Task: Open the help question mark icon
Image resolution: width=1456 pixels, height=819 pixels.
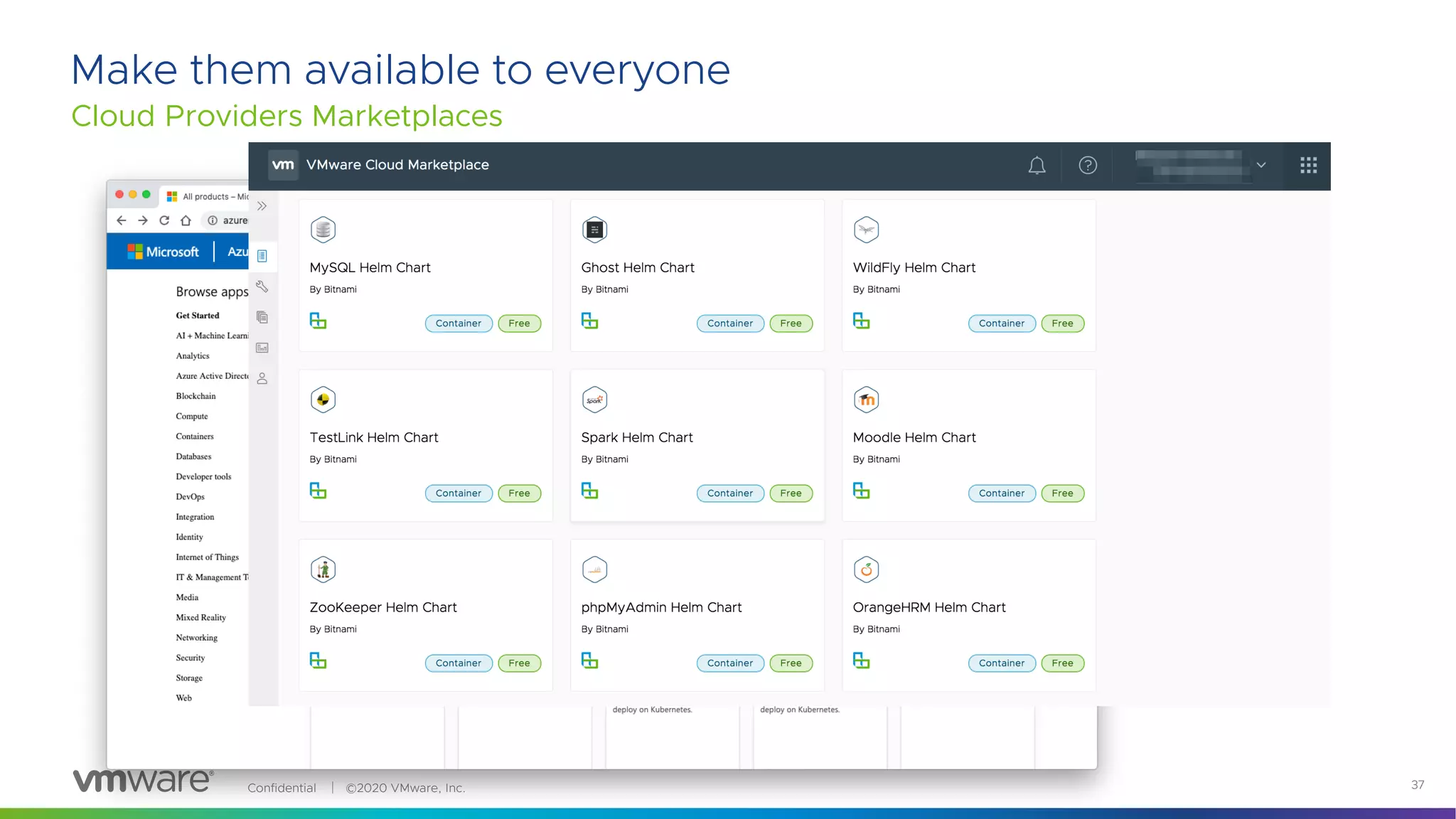Action: point(1088,166)
